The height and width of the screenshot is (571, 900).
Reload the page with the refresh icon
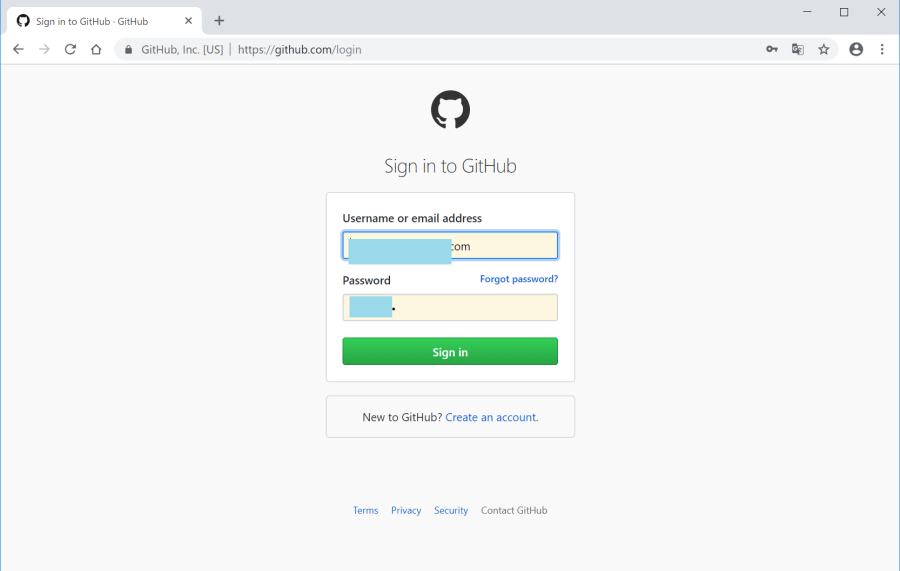pos(70,49)
